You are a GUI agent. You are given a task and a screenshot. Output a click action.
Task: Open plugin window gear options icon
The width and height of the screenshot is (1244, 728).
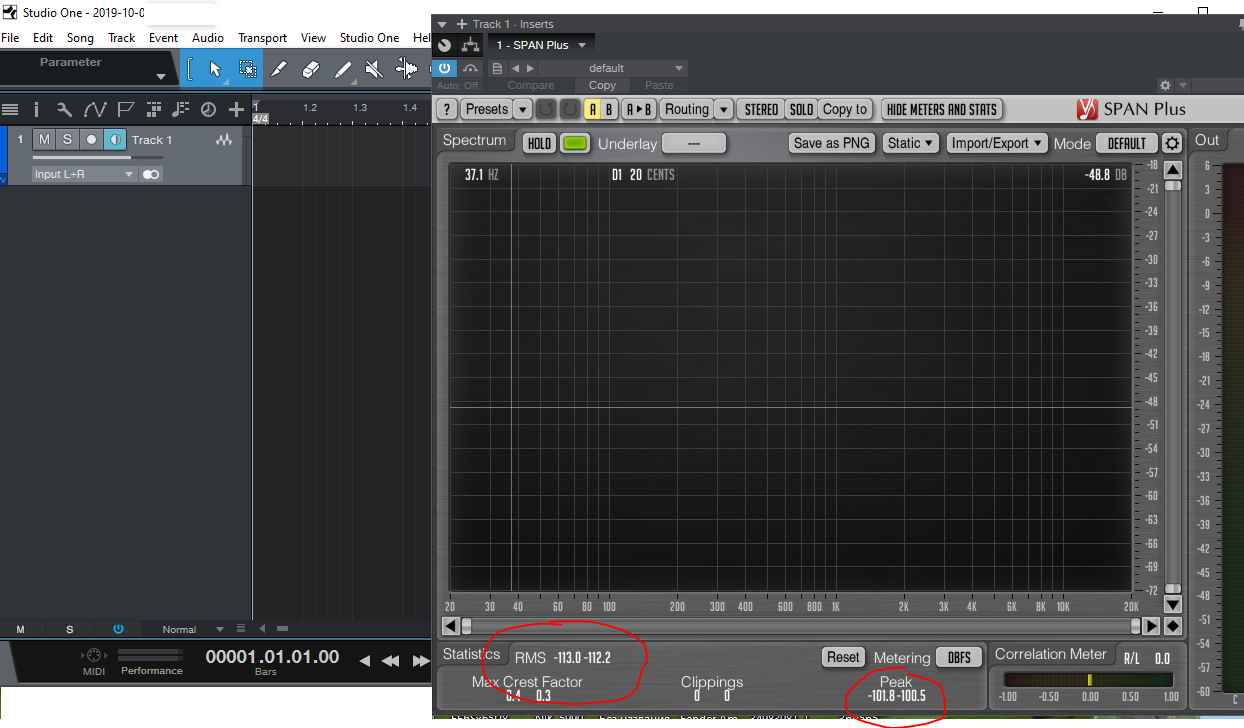[x=1165, y=86]
